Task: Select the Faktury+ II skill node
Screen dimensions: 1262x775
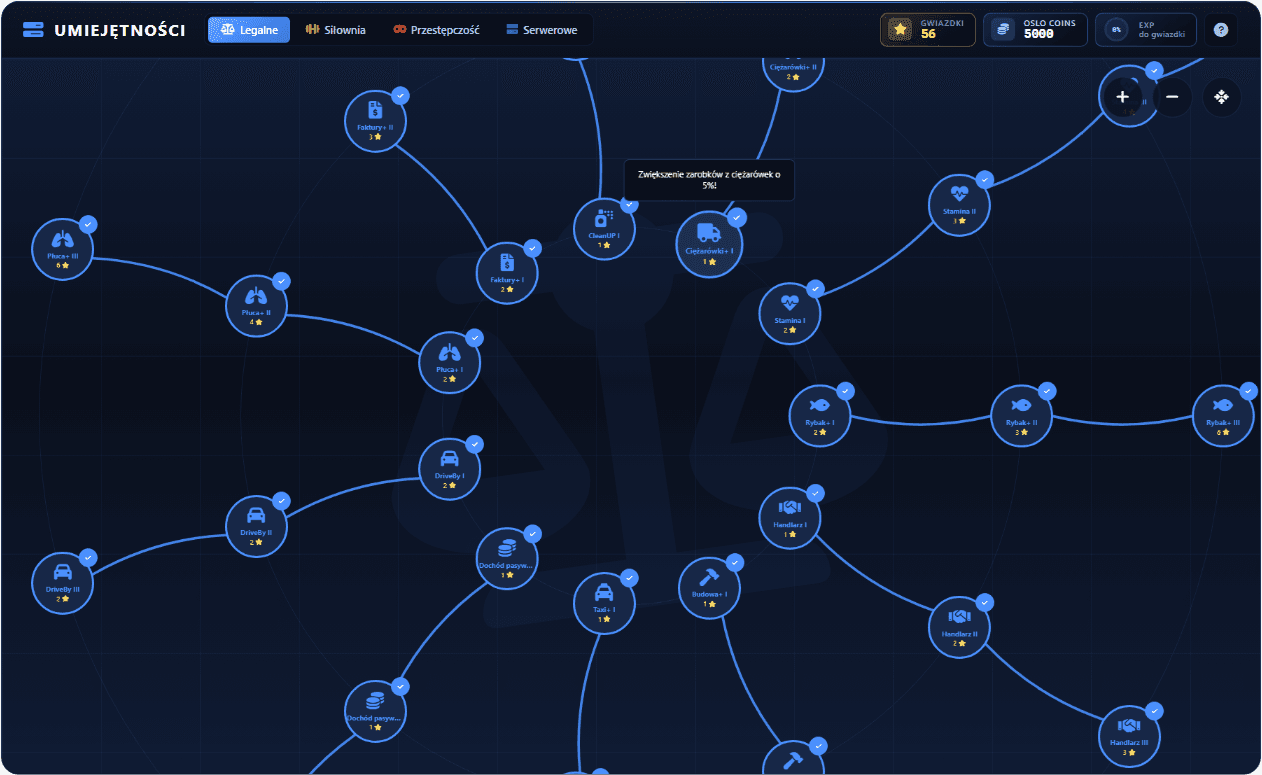Action: [x=375, y=120]
